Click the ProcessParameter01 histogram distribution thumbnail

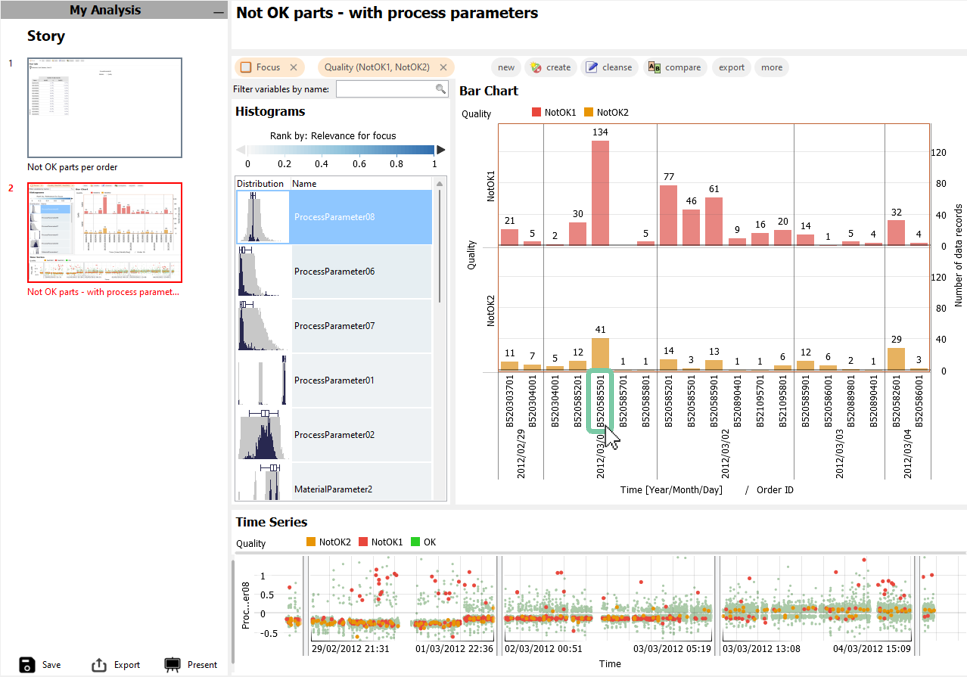point(263,380)
